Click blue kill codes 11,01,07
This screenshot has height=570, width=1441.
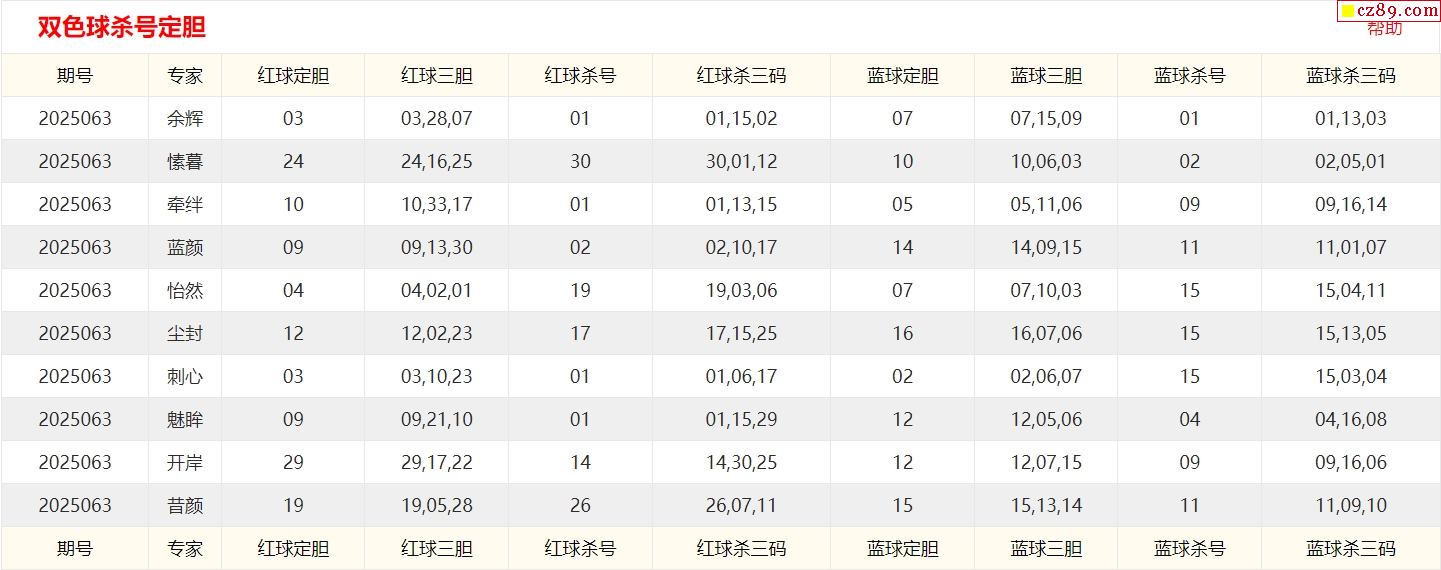[x=1351, y=247]
